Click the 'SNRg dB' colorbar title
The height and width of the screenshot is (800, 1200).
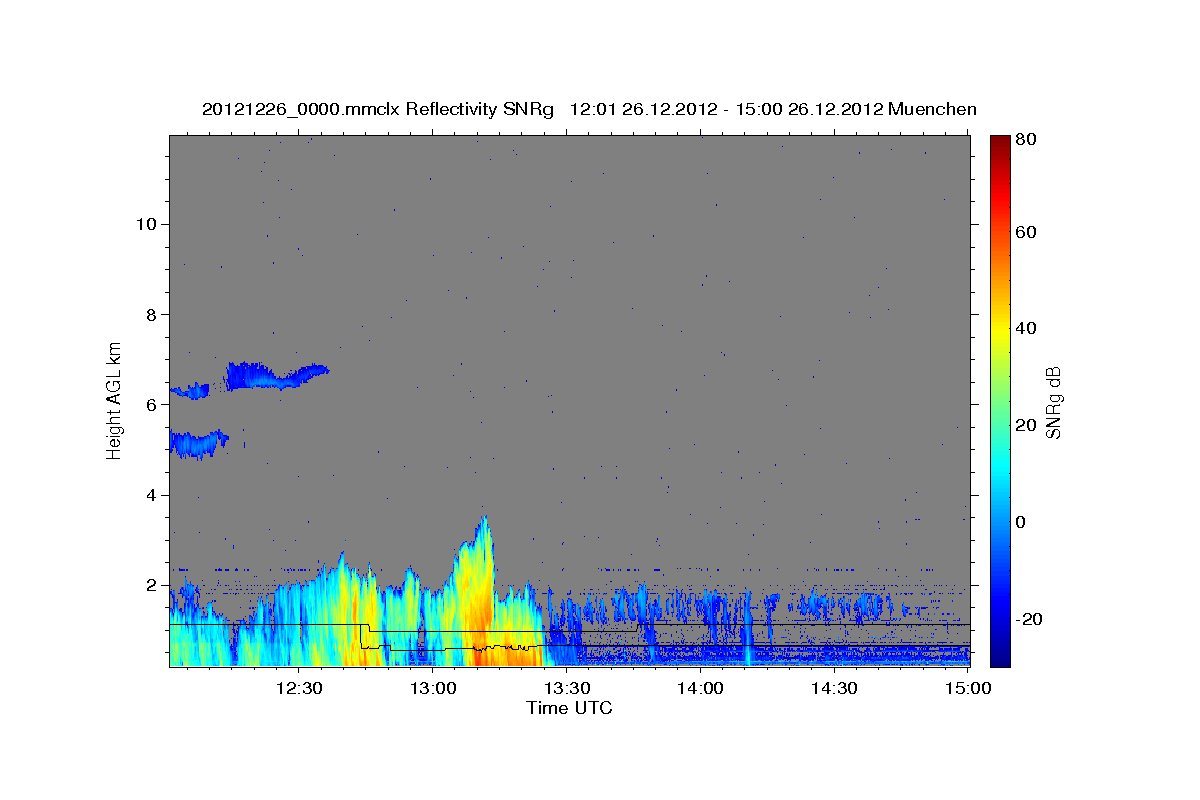click(1053, 402)
